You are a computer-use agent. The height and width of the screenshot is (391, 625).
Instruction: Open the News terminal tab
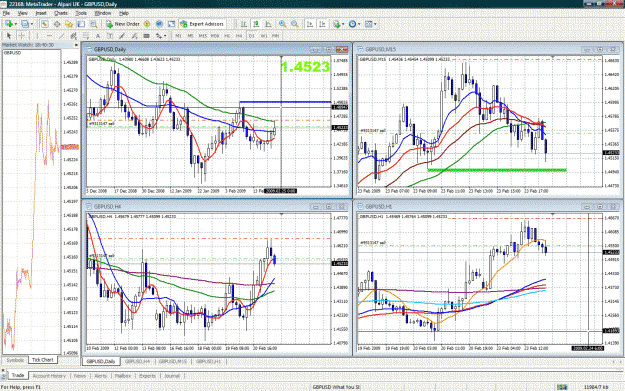80,376
